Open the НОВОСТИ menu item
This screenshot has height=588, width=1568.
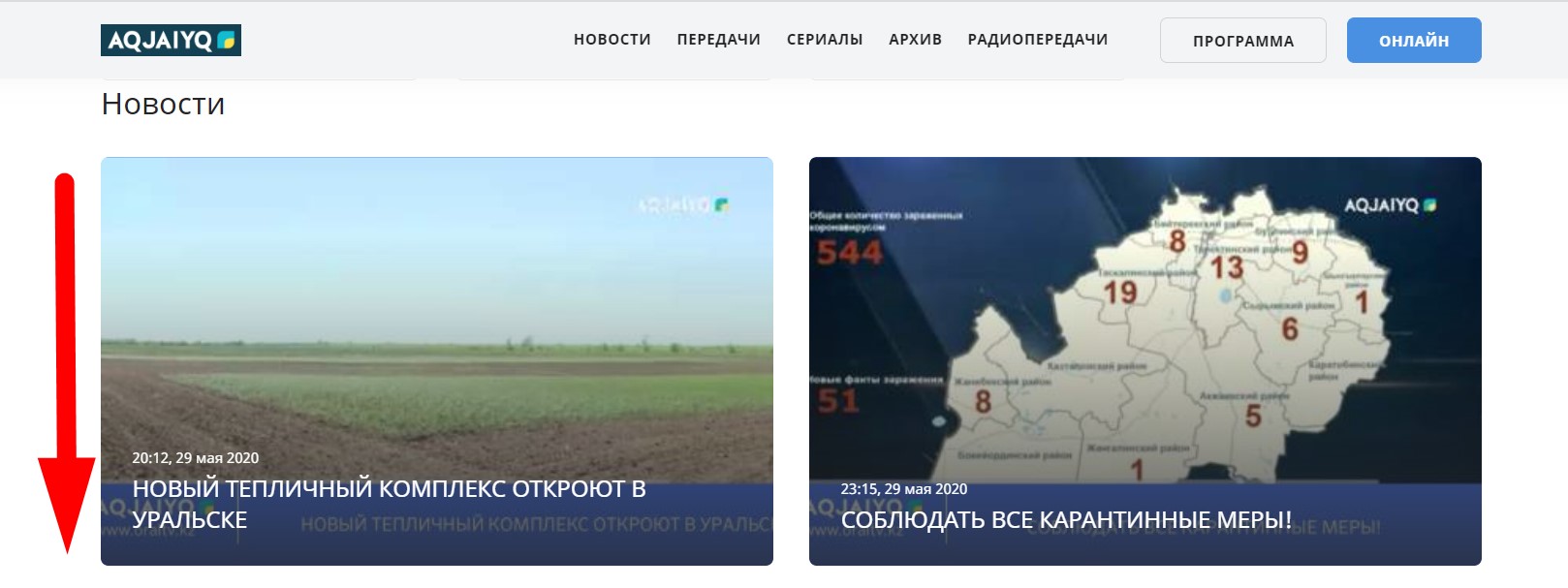[x=612, y=40]
